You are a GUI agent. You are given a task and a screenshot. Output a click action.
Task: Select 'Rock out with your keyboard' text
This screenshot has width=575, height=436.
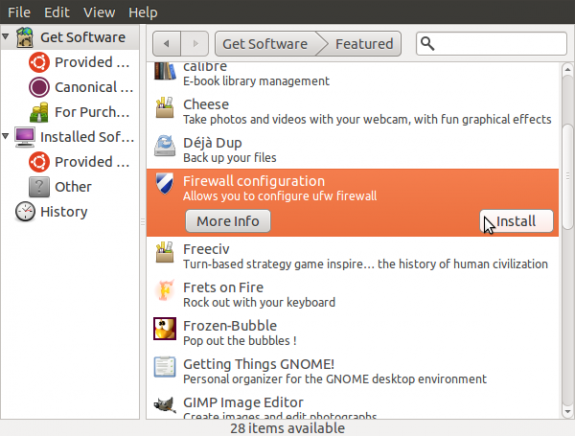tap(259, 303)
